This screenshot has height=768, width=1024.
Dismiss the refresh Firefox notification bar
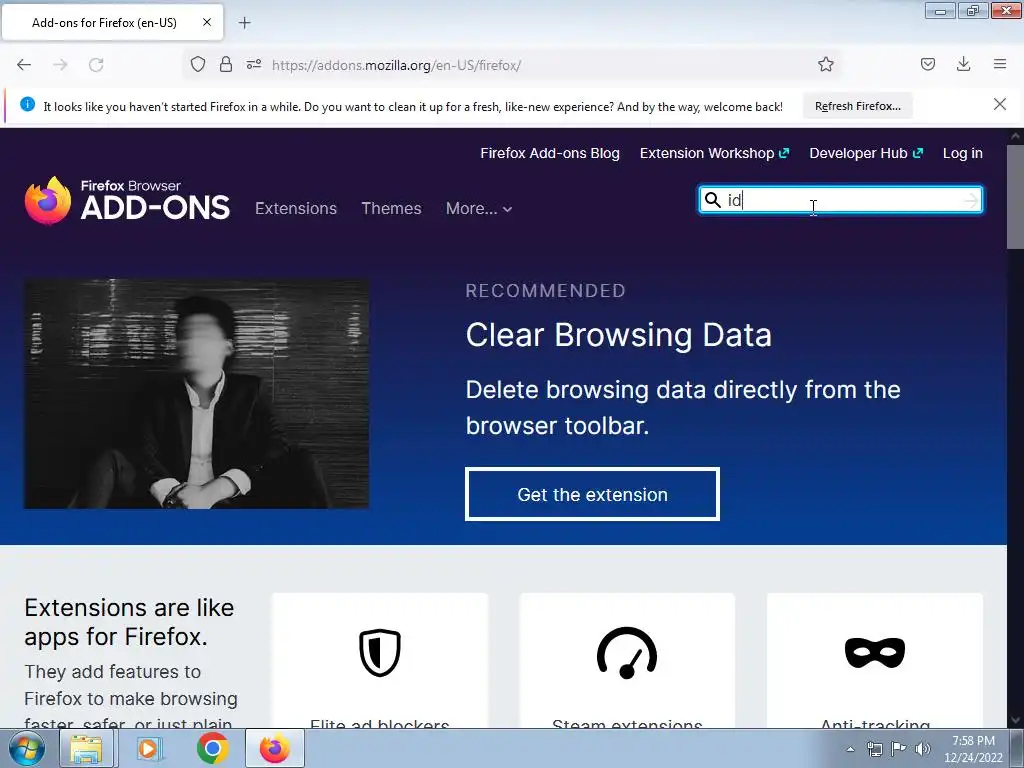999,104
